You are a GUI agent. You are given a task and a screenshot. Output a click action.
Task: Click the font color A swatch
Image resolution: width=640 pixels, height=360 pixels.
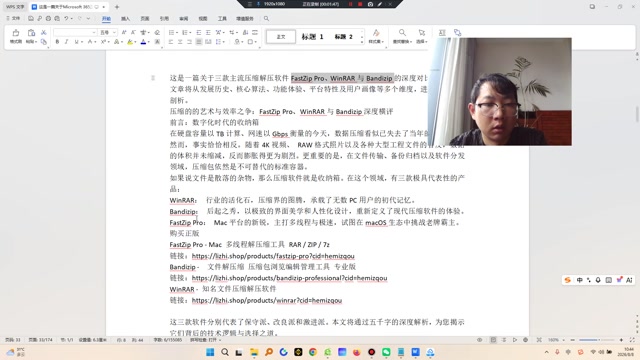pos(143,42)
